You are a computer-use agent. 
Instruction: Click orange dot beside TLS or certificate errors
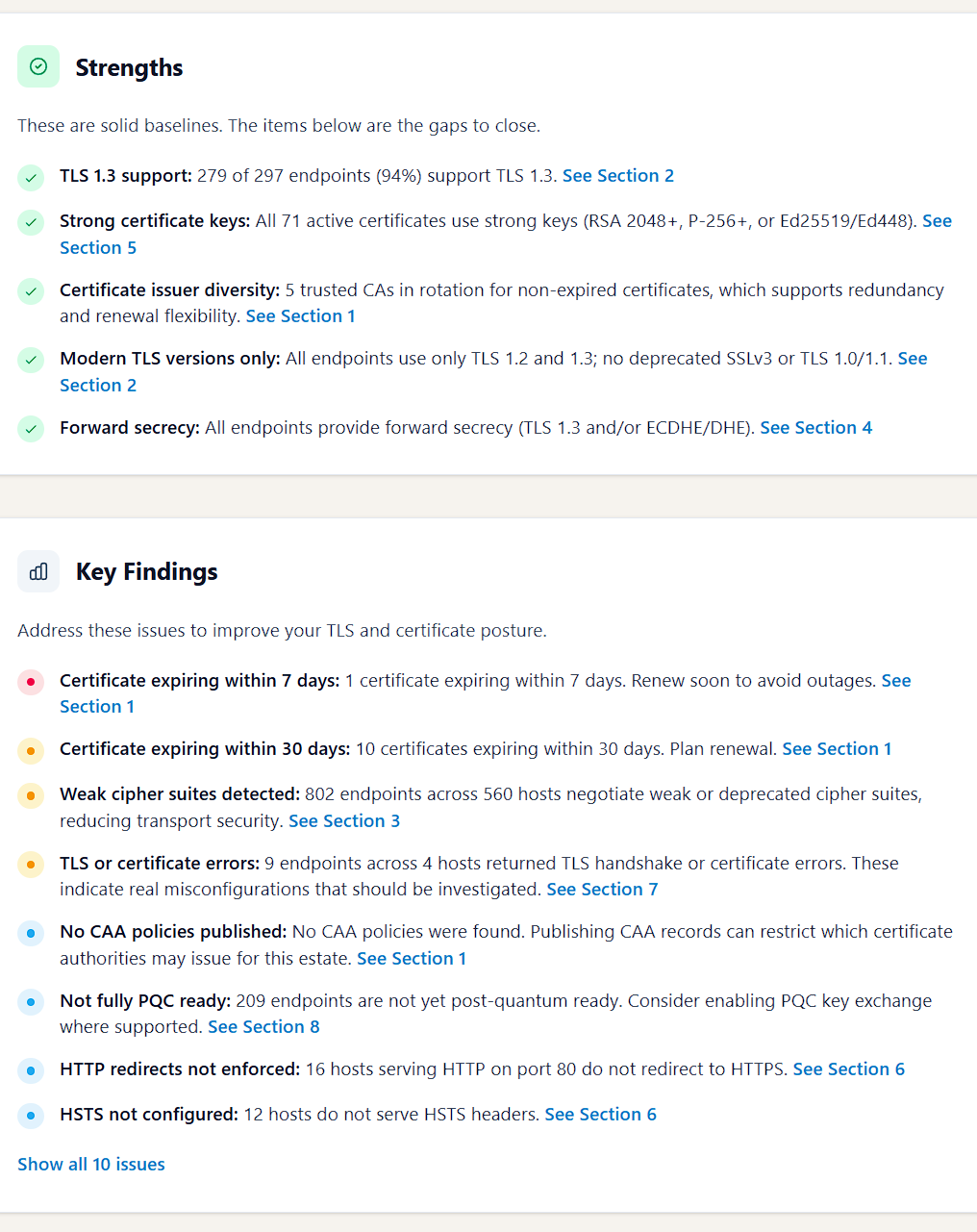[x=31, y=865]
